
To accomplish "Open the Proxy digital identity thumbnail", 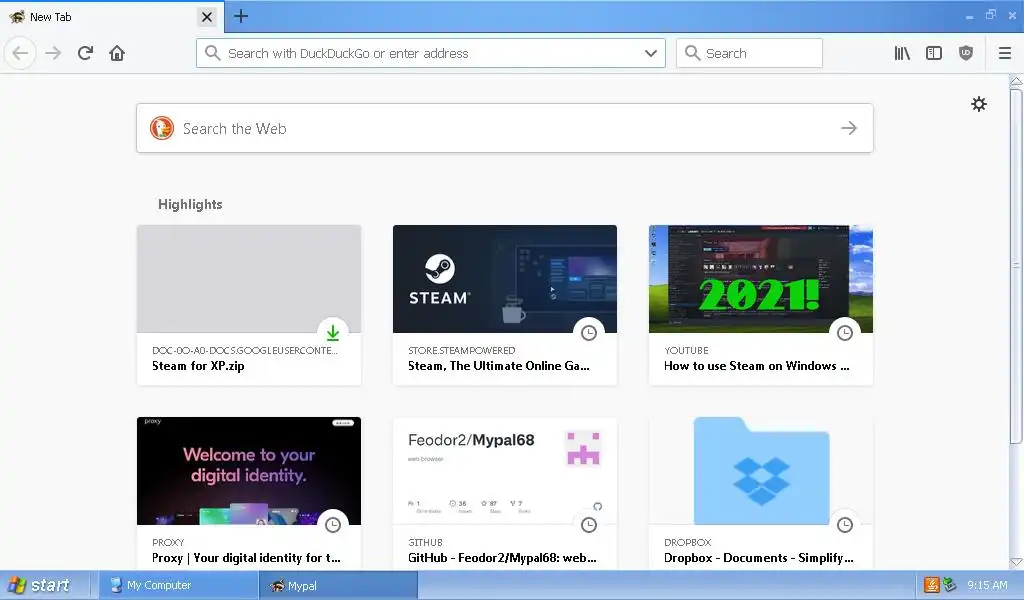I will point(249,471).
